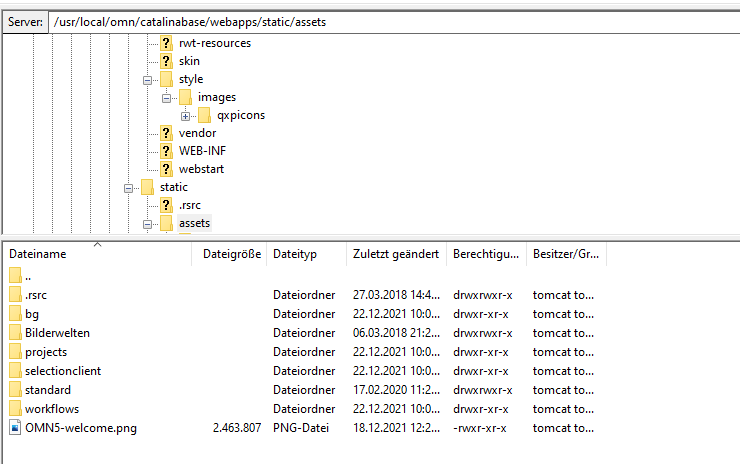
Task: Click the workflows folder icon
Action: (15, 408)
